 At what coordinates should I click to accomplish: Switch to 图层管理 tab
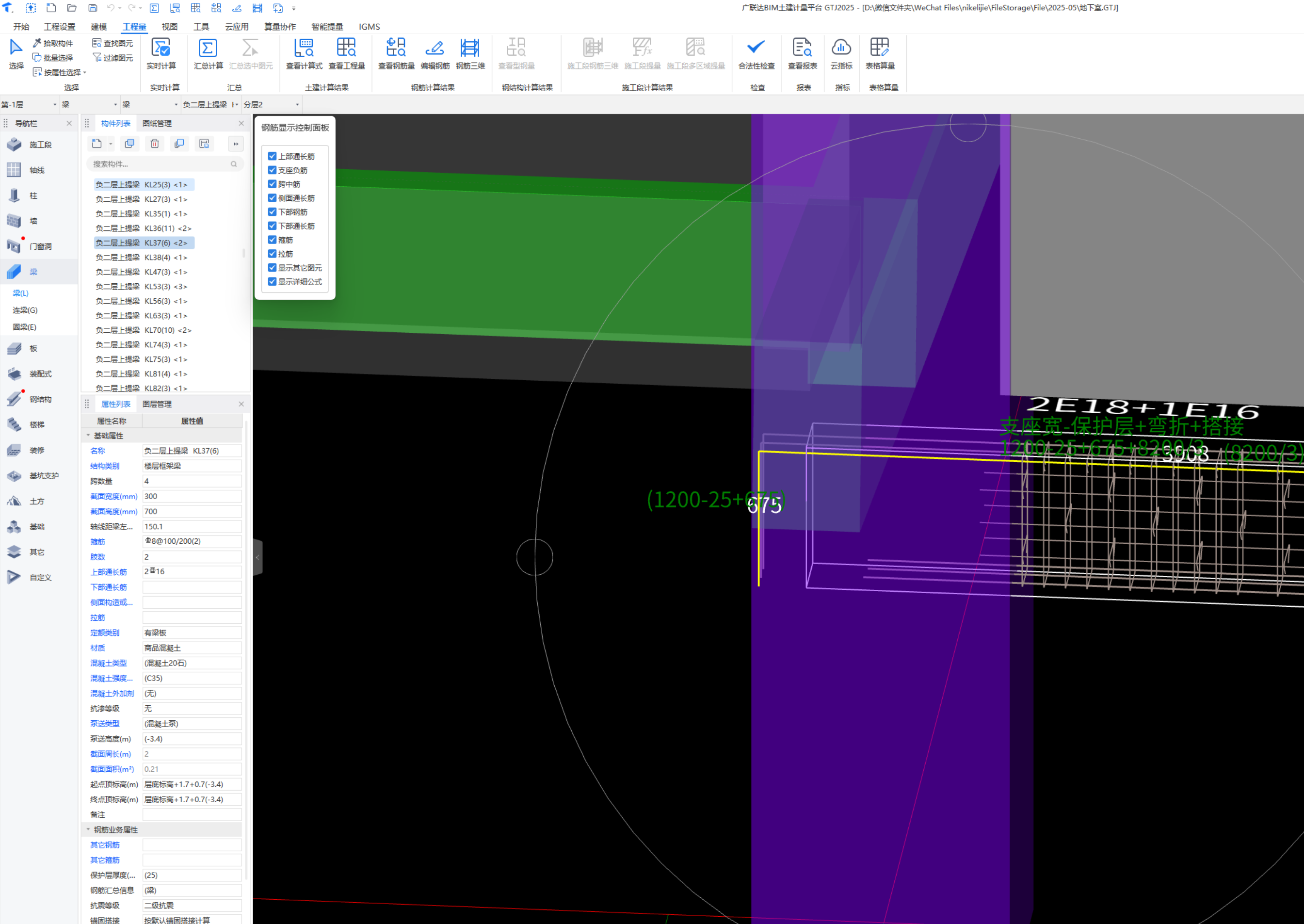(x=157, y=404)
